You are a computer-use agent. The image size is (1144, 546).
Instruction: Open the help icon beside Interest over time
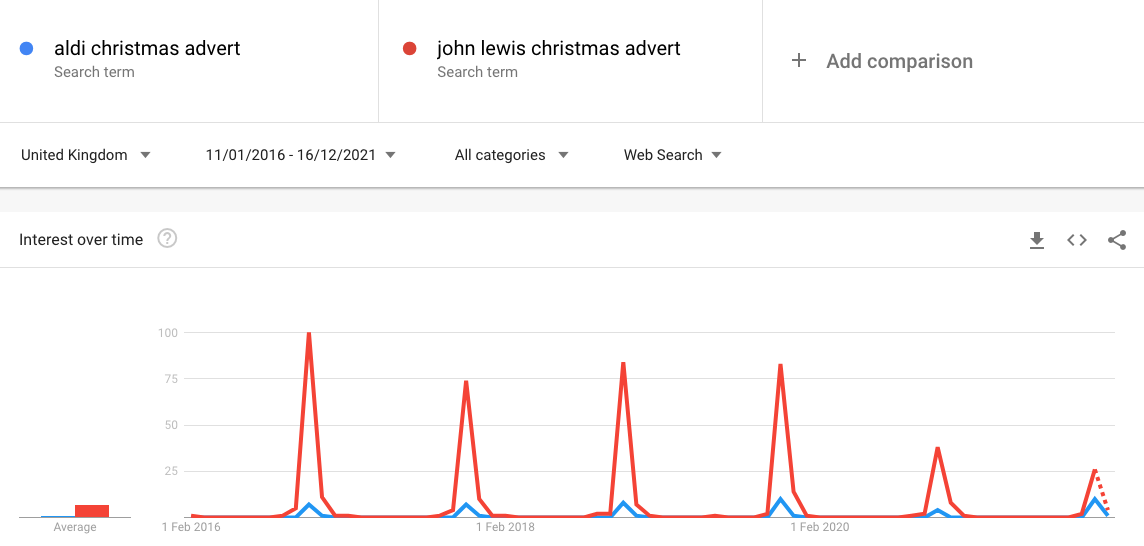point(168,239)
